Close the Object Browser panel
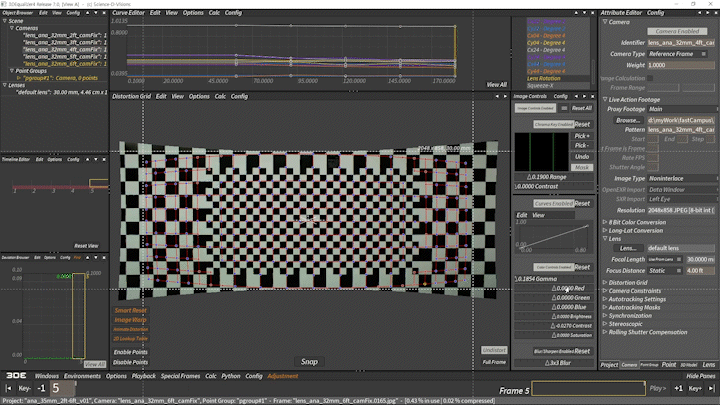This screenshot has width=720, height=405. pos(104,13)
